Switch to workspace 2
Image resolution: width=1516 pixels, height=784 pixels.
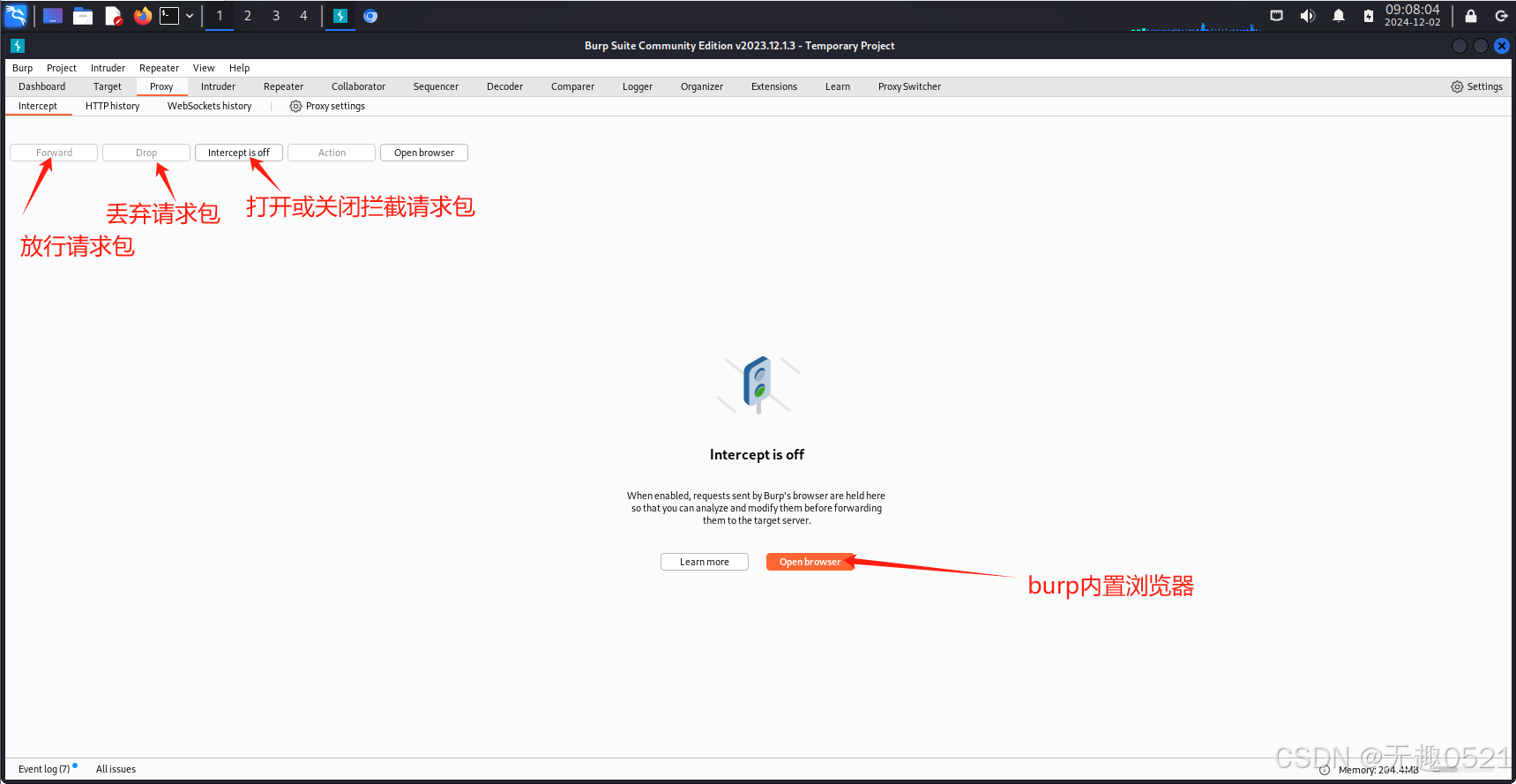[x=248, y=16]
